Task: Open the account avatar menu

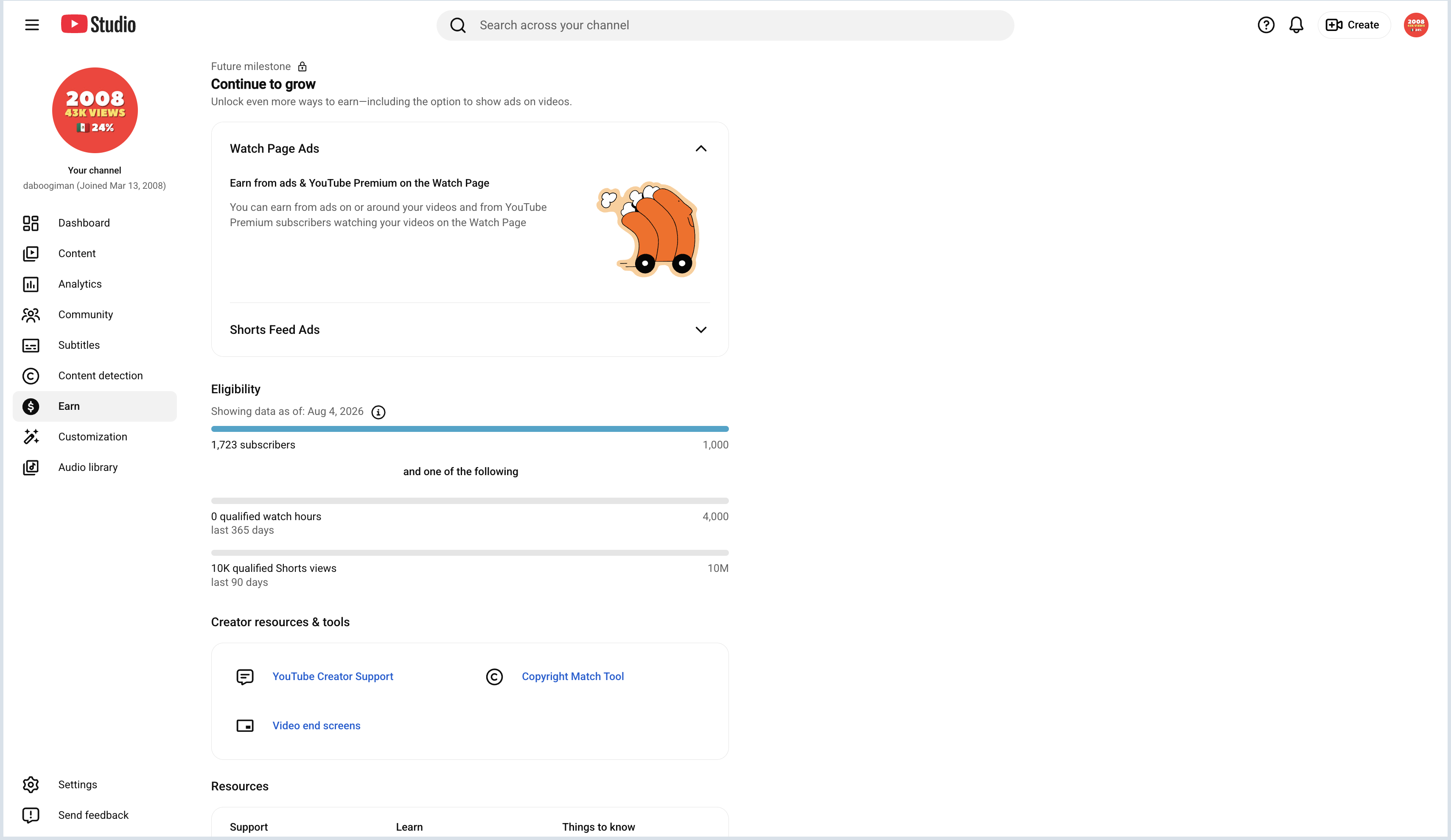Action: pos(1416,25)
